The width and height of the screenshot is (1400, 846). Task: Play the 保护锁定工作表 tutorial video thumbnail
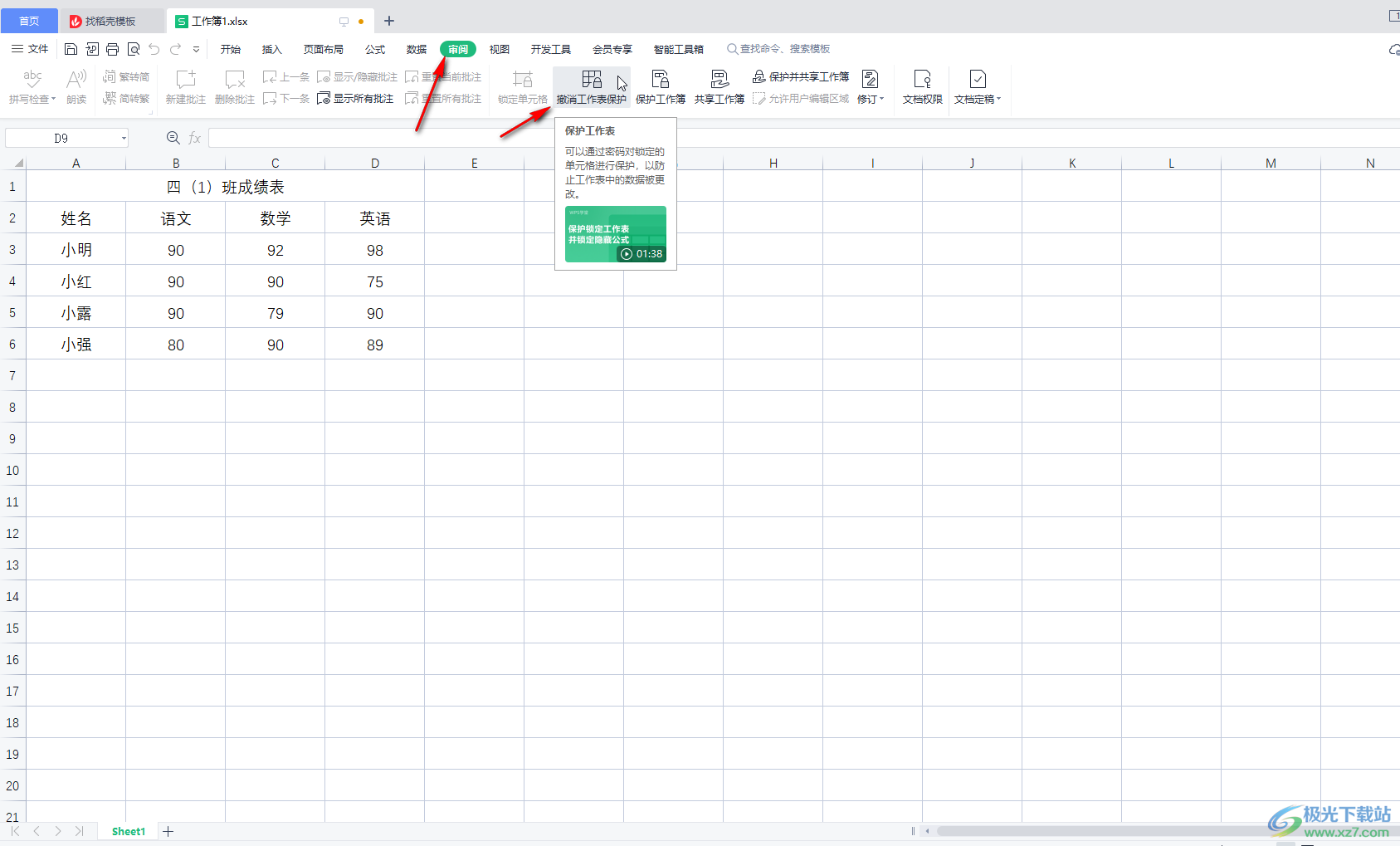[x=616, y=234]
